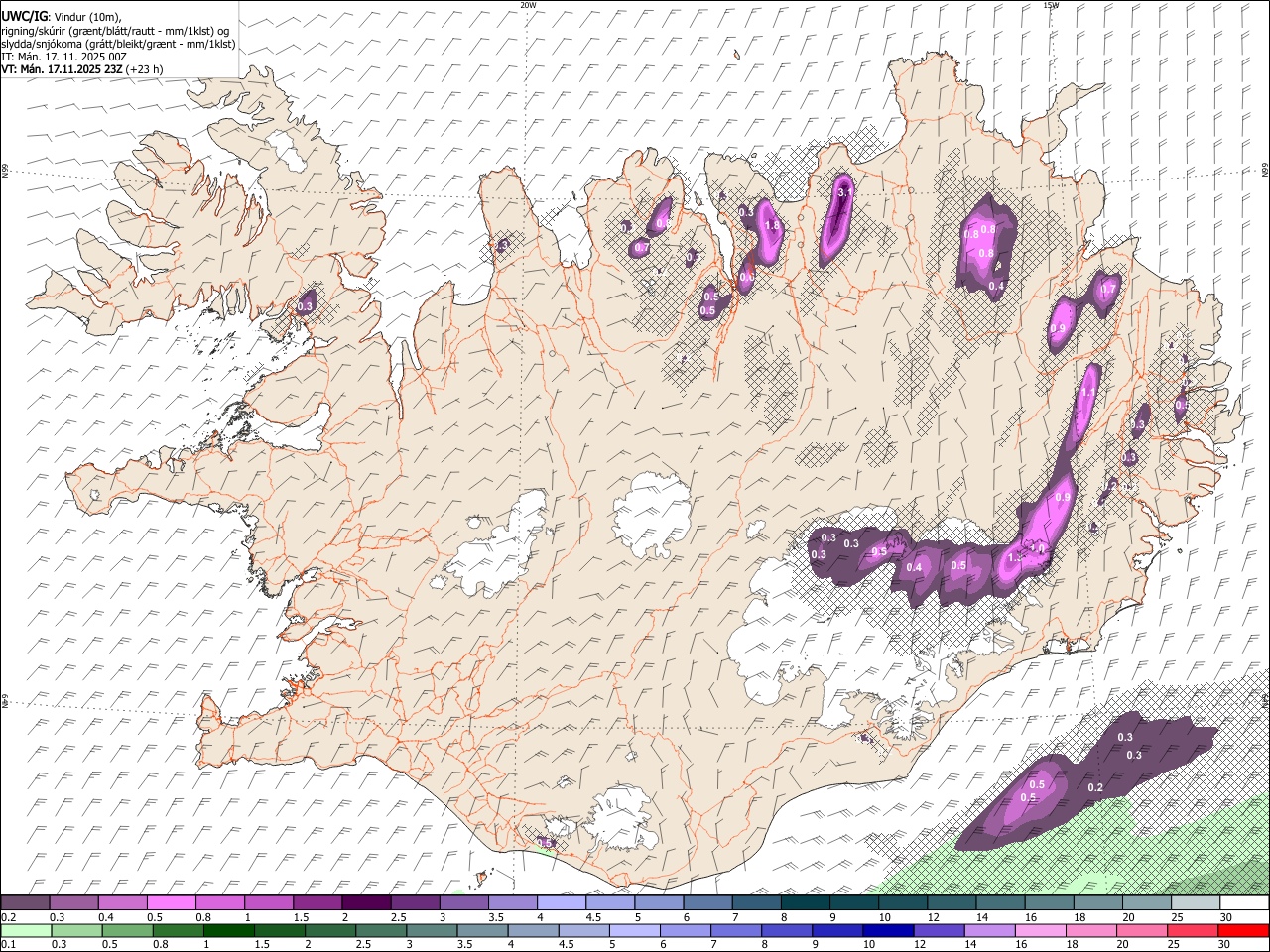Click the pale green swatch between 0.1 and 0.3
The image size is (1270, 952).
26,930
